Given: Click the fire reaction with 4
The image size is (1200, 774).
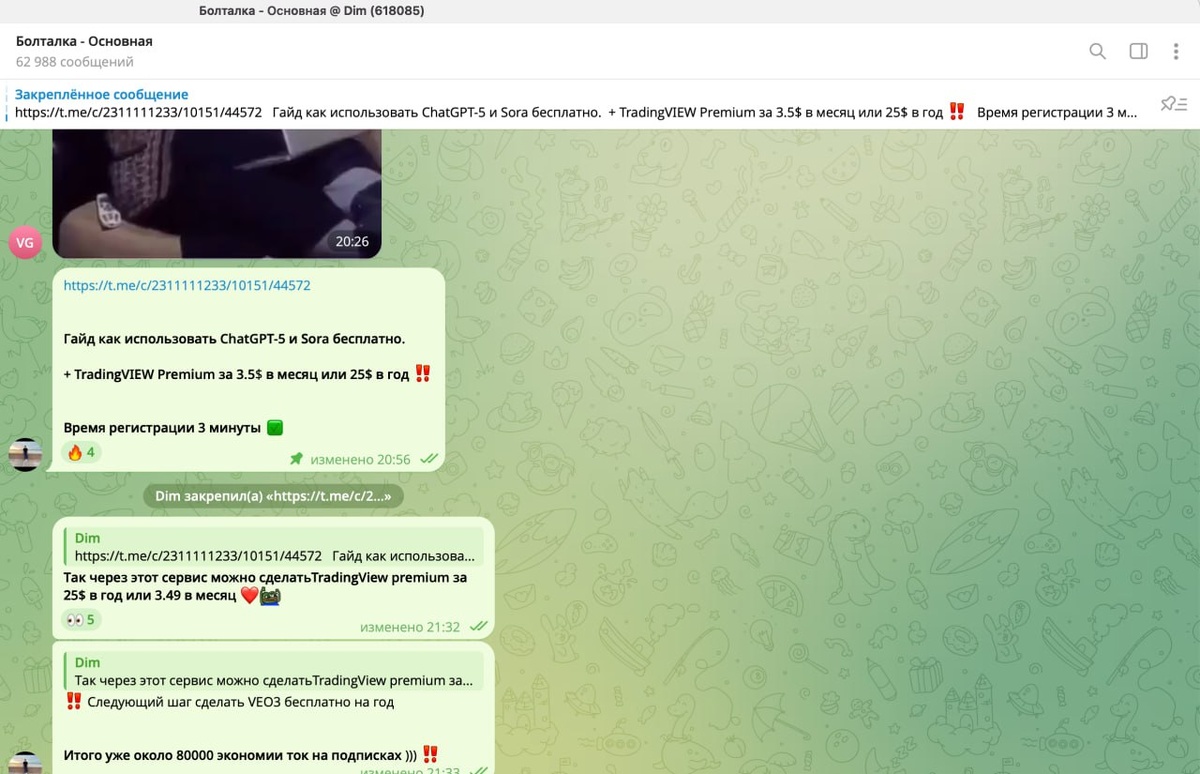Looking at the screenshot, I should click(x=81, y=452).
